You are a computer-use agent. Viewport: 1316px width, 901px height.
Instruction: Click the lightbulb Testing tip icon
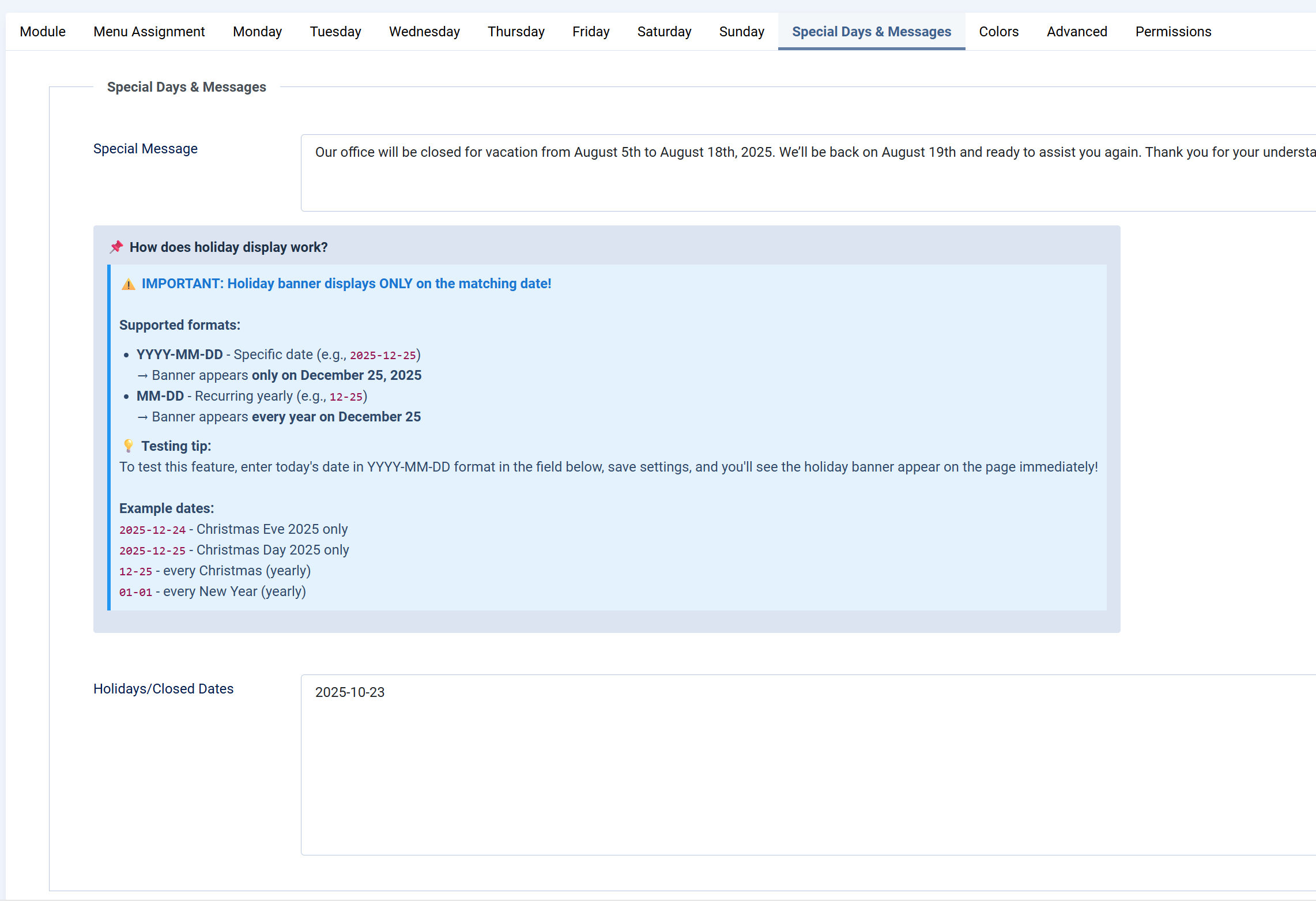tap(128, 446)
